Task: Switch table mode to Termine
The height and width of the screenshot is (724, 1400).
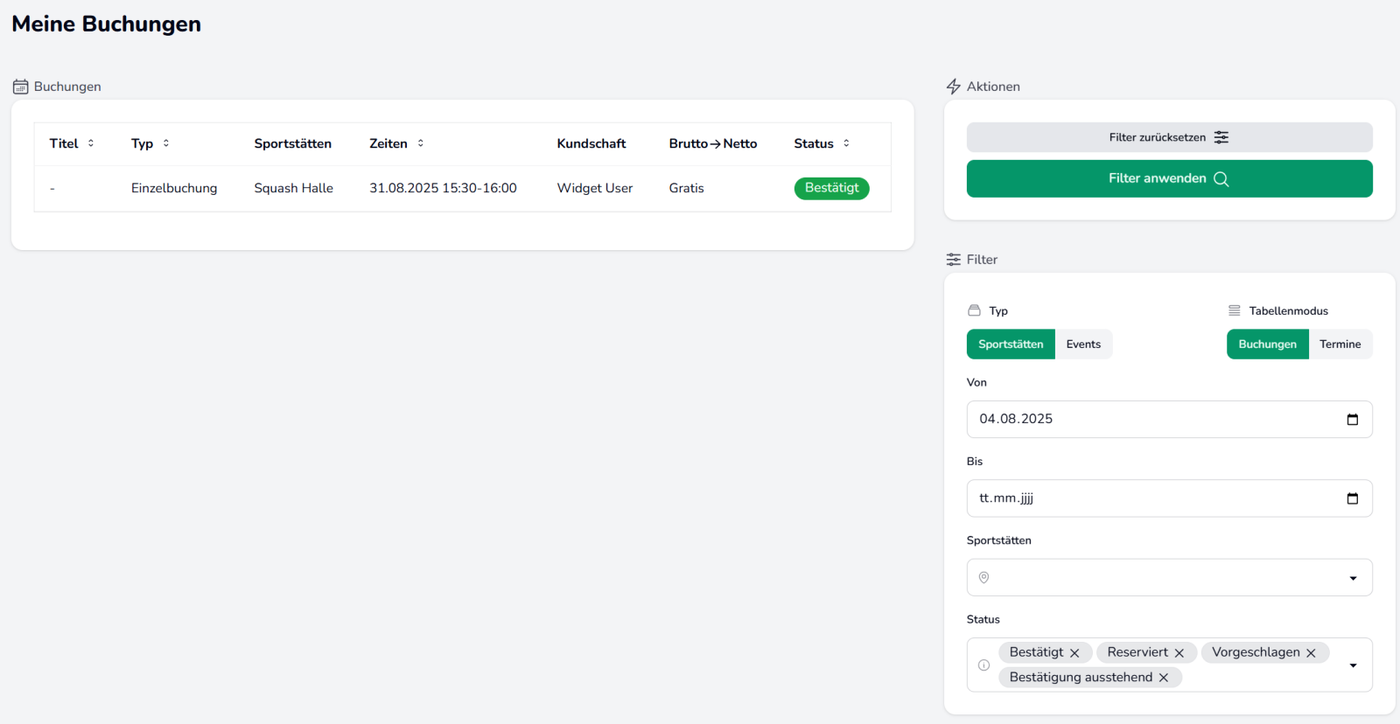Action: (1340, 344)
